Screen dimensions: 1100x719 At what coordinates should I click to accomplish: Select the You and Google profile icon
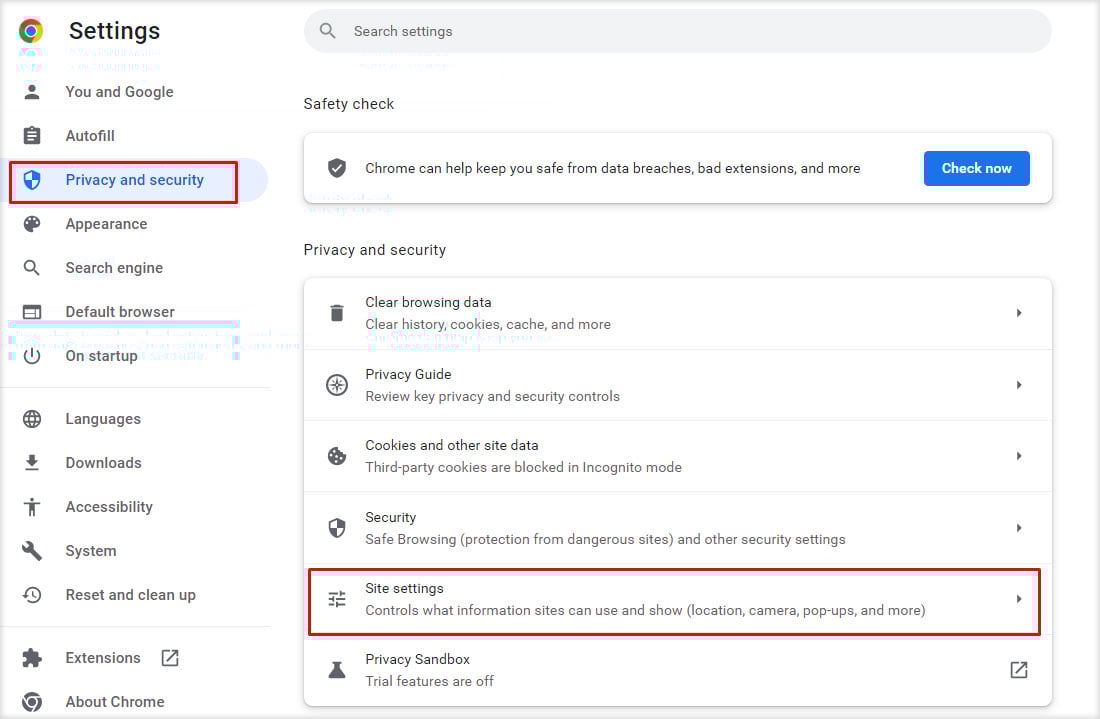click(x=34, y=91)
